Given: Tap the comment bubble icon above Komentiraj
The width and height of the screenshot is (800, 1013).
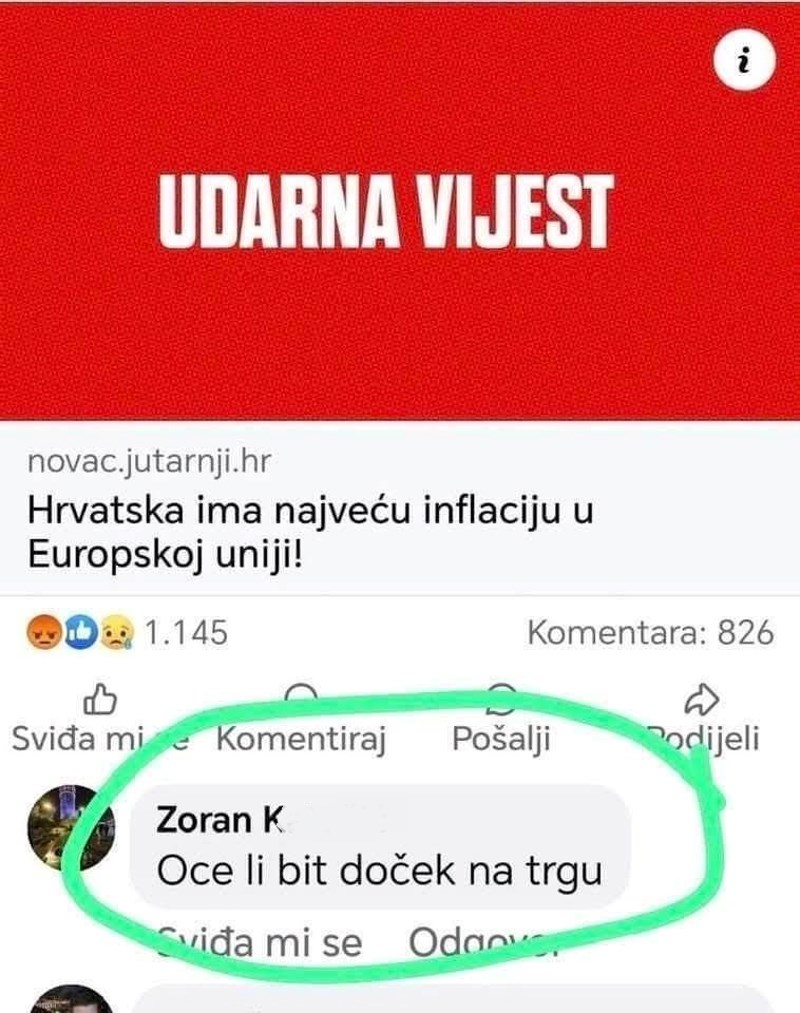Looking at the screenshot, I should coord(301,694).
